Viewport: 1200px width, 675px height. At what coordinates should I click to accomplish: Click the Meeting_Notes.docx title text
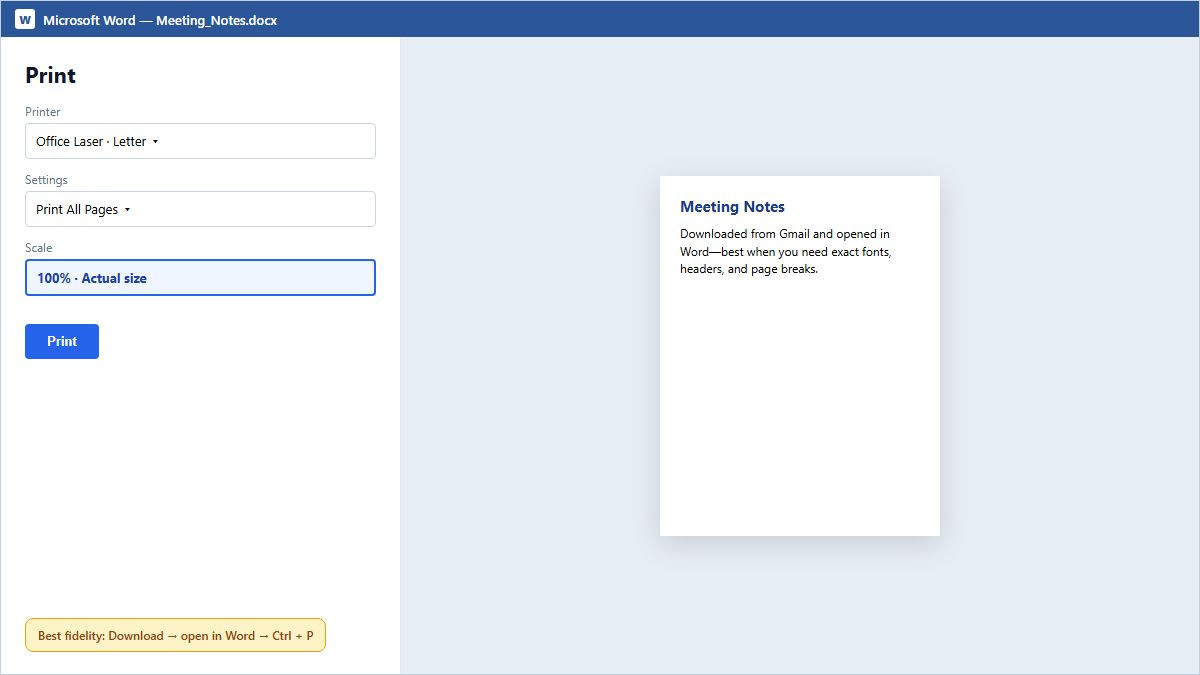point(216,20)
